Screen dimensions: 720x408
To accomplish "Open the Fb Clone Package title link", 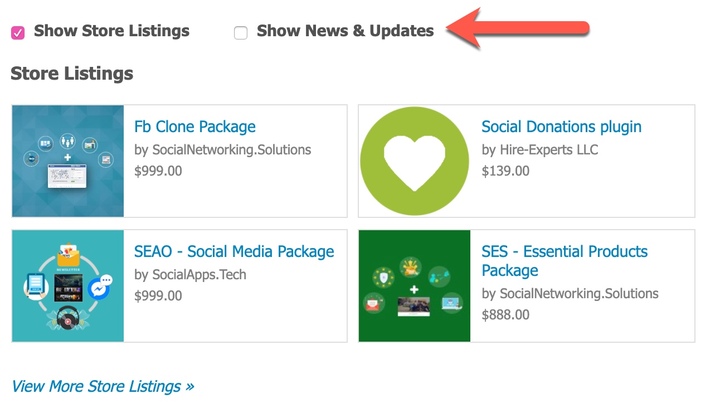I will (x=195, y=127).
